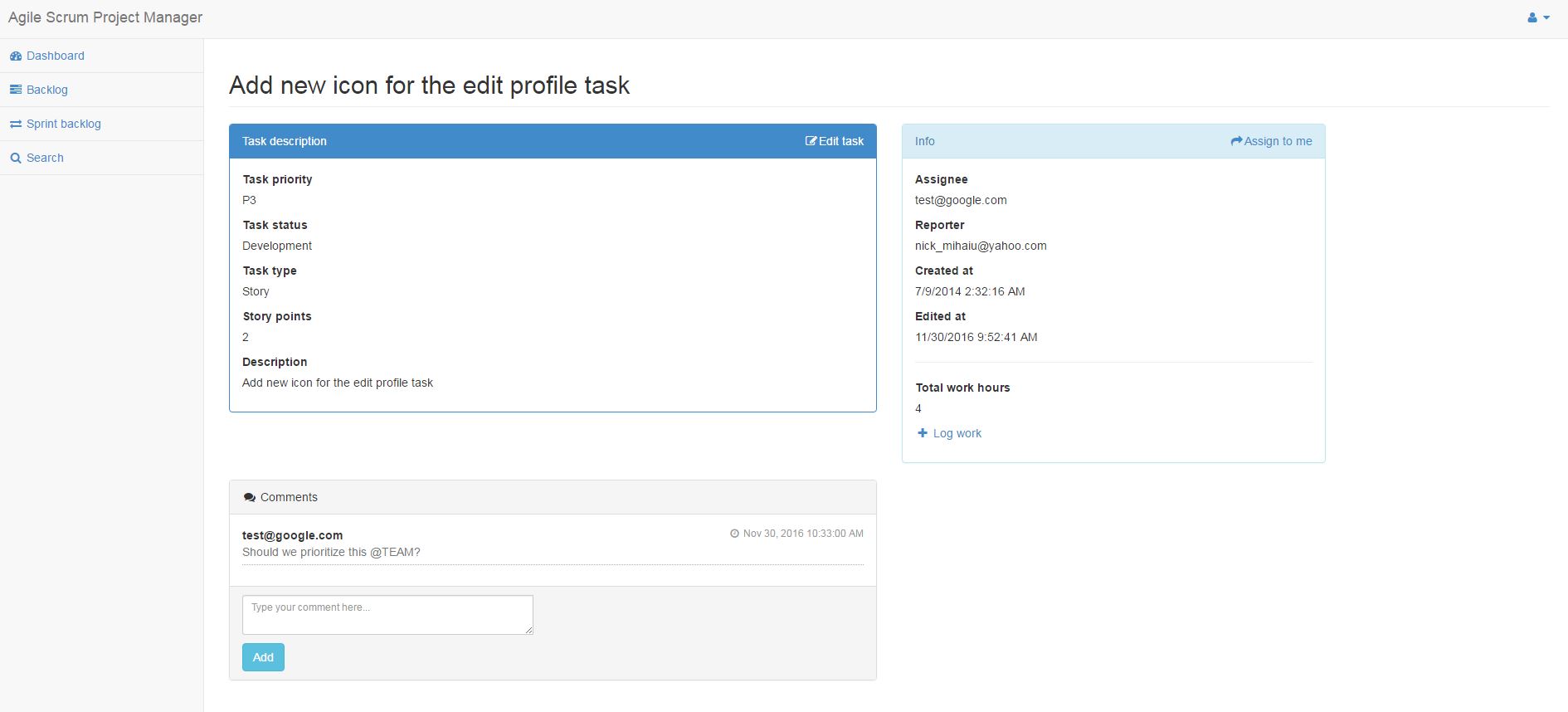Image resolution: width=1568 pixels, height=712 pixels.
Task: Click the Edited at label
Action: pyautogui.click(x=941, y=316)
